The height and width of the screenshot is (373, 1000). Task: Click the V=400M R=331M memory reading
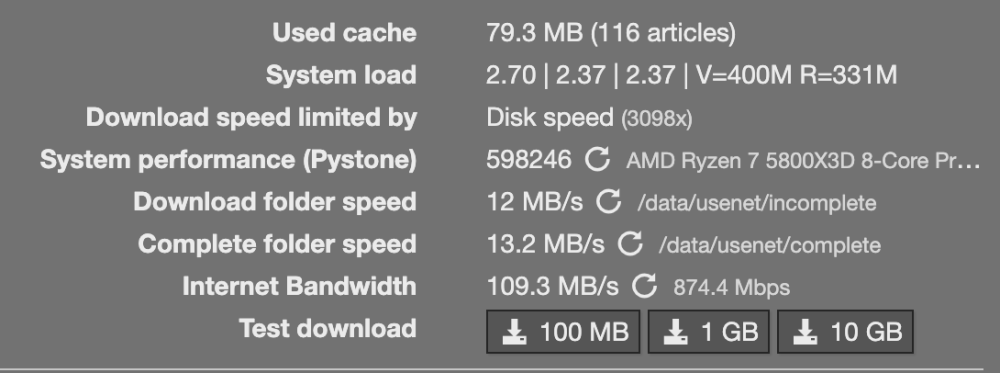pyautogui.click(x=797, y=75)
